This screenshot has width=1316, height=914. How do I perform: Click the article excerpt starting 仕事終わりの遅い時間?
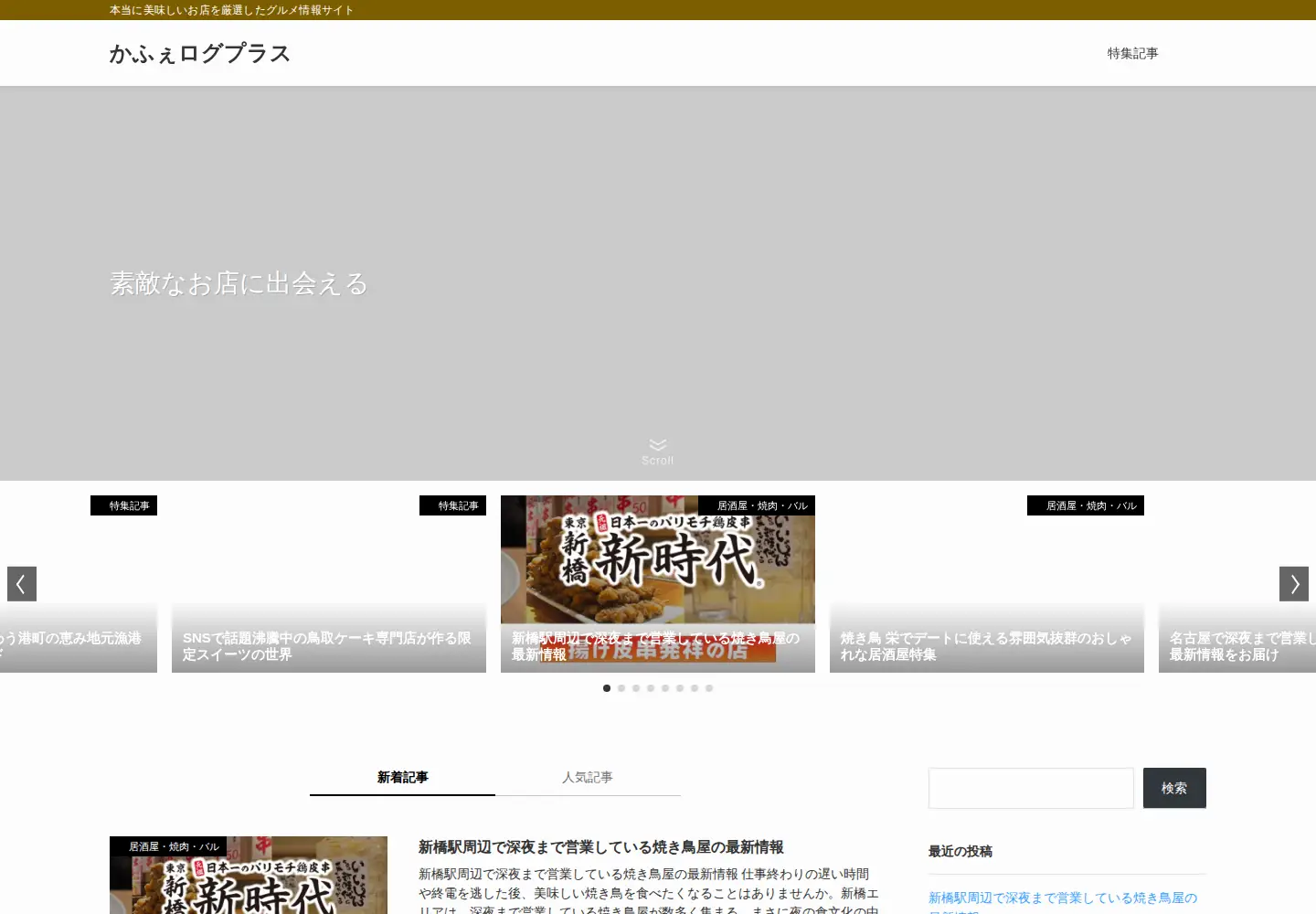click(x=649, y=892)
